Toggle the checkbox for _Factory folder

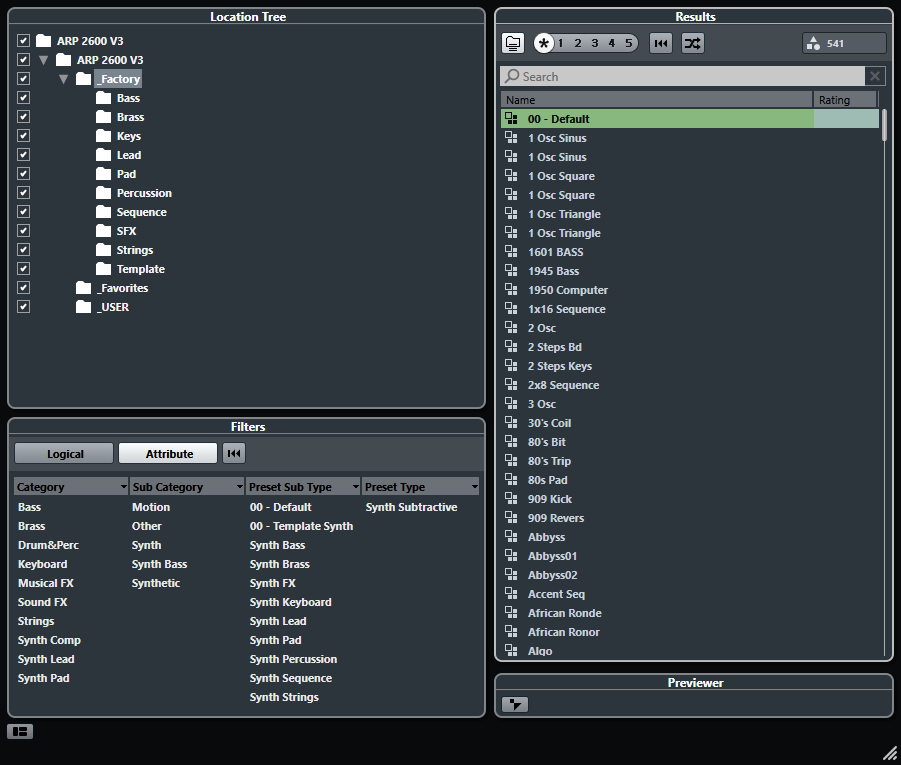click(23, 78)
